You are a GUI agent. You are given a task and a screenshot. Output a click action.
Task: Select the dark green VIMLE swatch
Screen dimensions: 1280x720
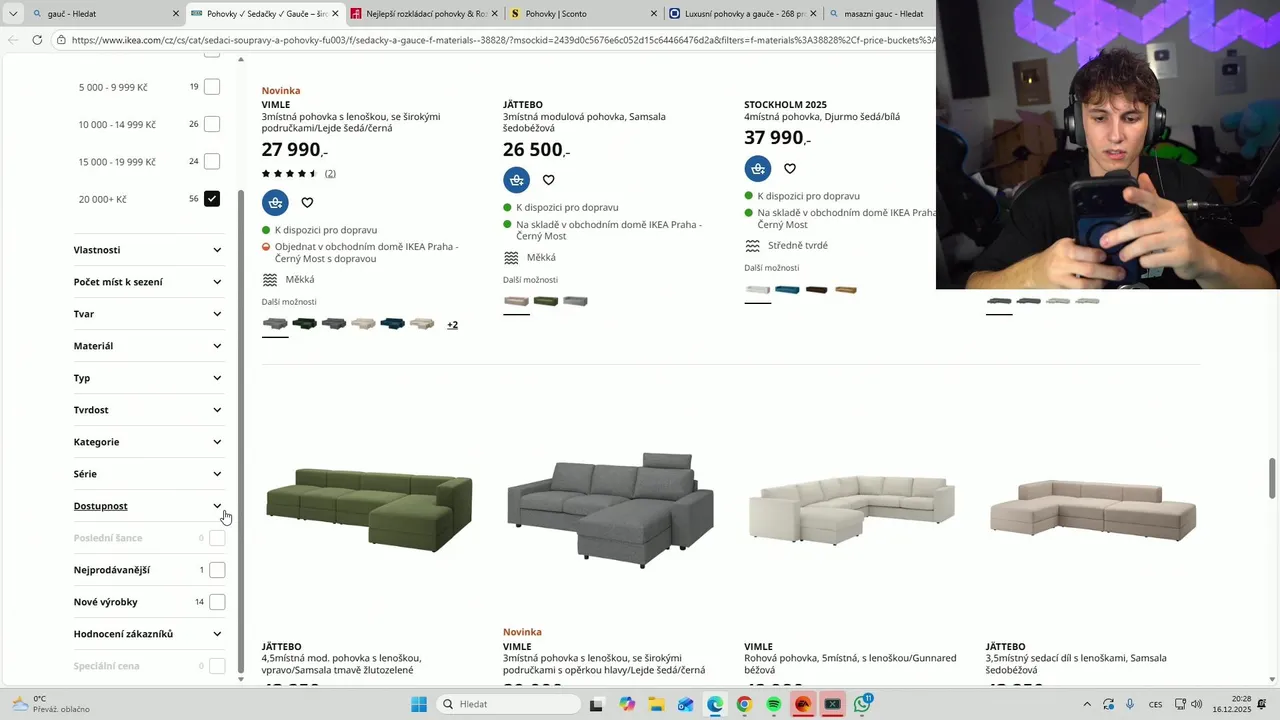(304, 324)
